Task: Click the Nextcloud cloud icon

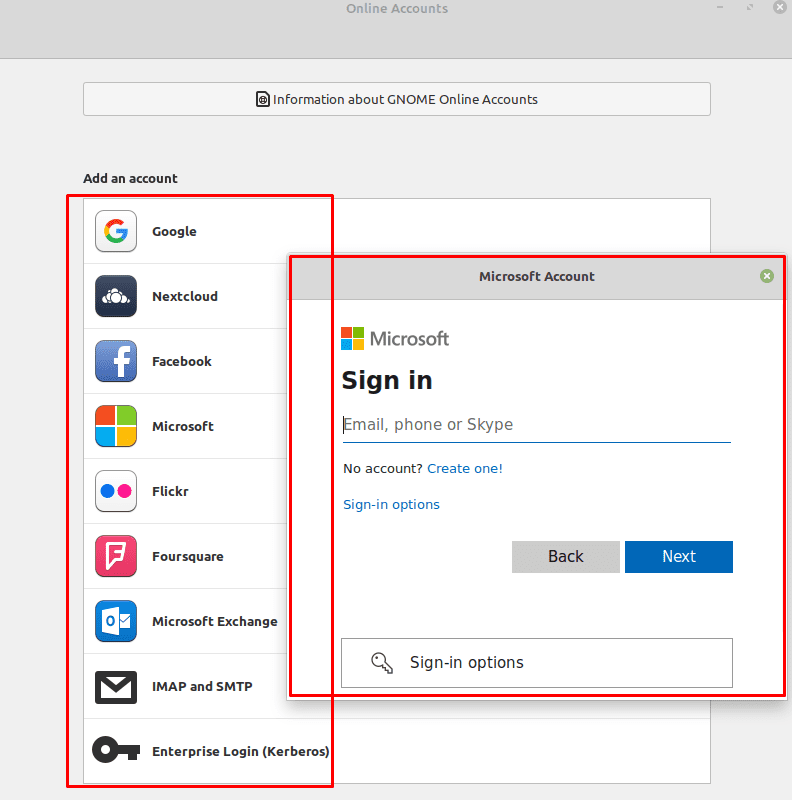Action: pos(116,296)
